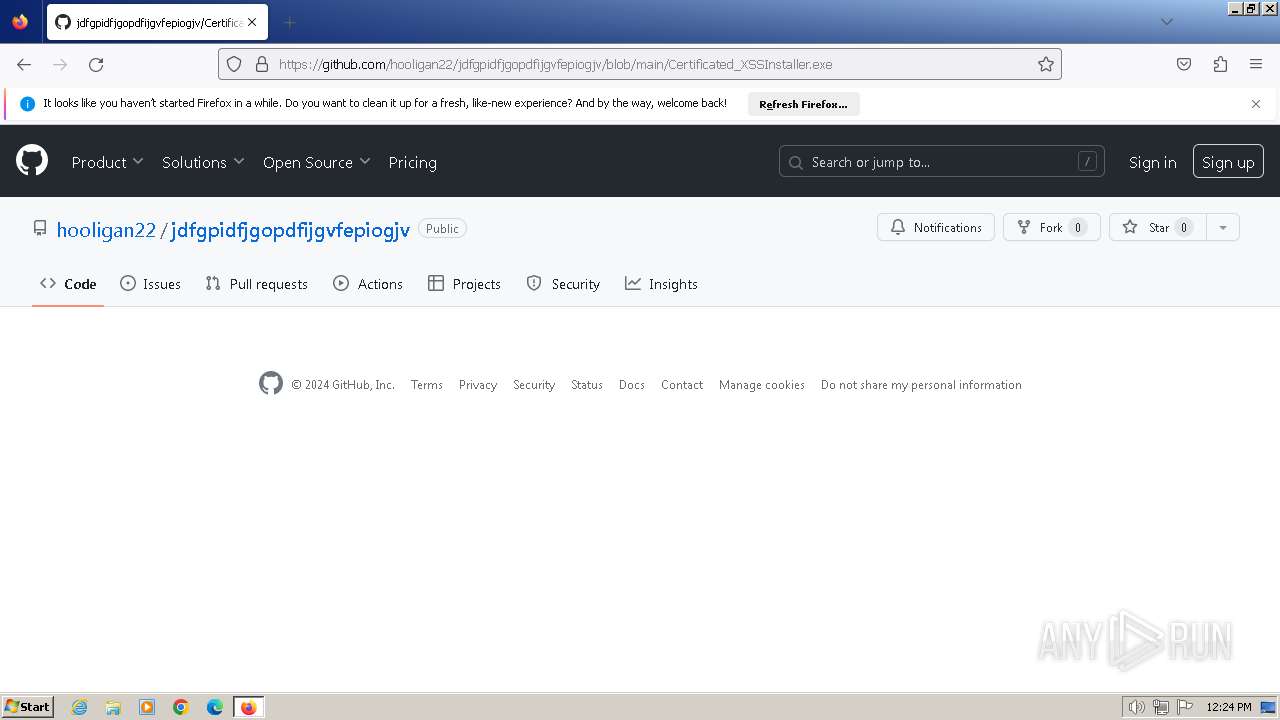Click the Notifications button
Image resolution: width=1280 pixels, height=720 pixels.
(x=936, y=227)
